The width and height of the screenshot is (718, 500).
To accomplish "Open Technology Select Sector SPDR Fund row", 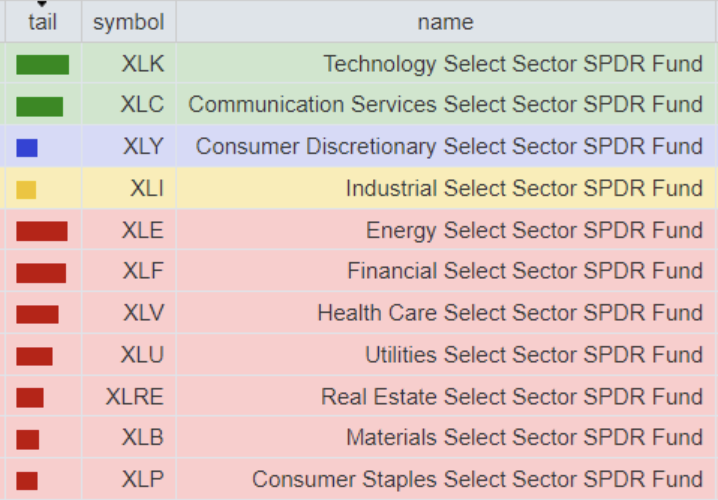I will coord(513,65).
